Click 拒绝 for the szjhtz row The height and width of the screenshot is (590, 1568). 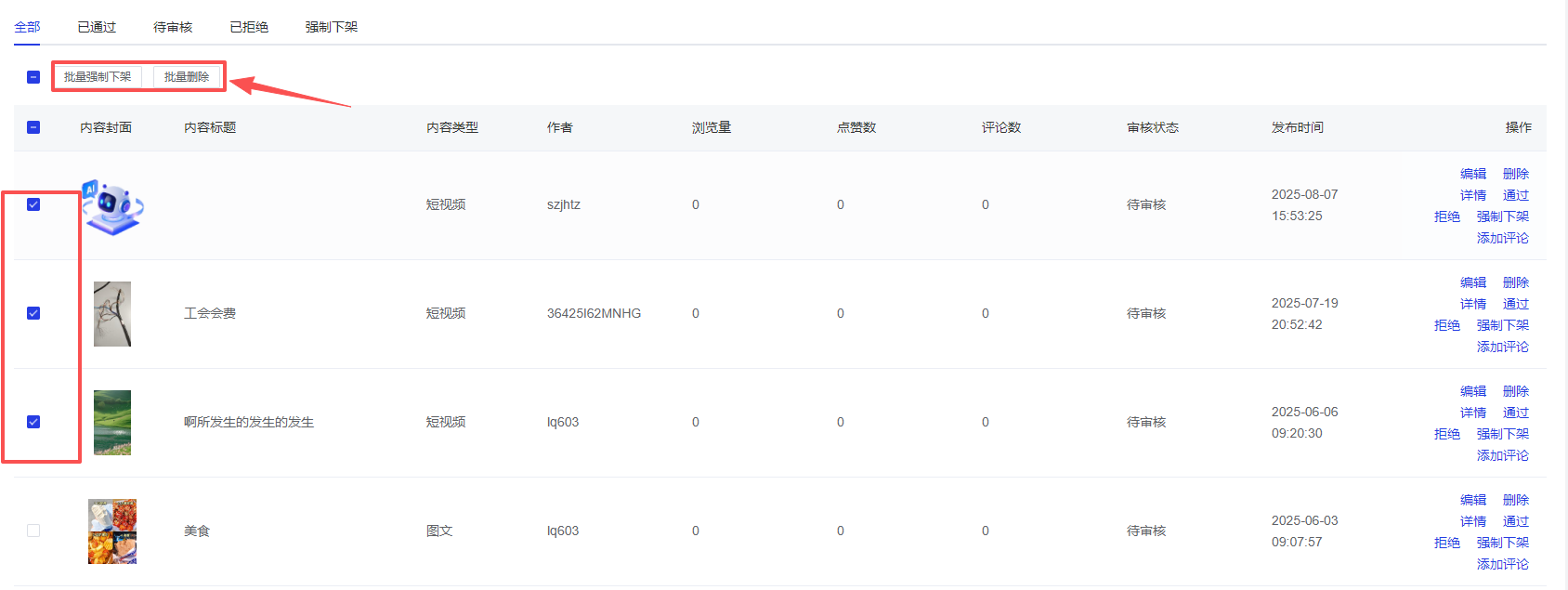[x=1447, y=216]
